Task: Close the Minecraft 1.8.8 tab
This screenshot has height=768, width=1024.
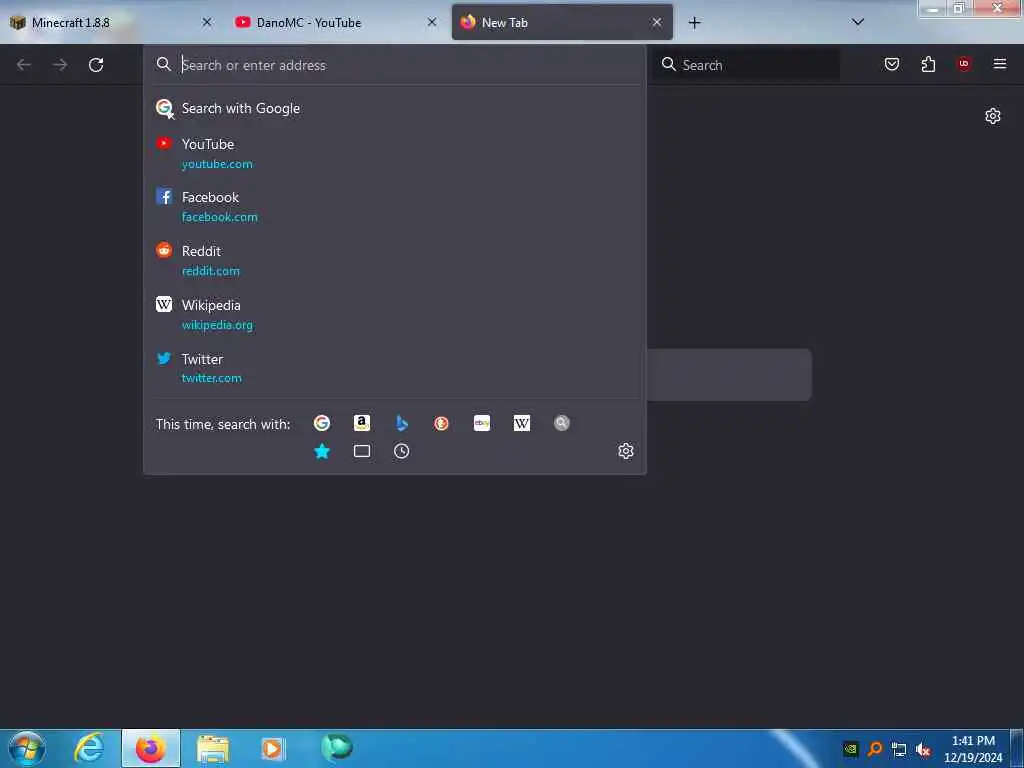Action: click(x=207, y=22)
